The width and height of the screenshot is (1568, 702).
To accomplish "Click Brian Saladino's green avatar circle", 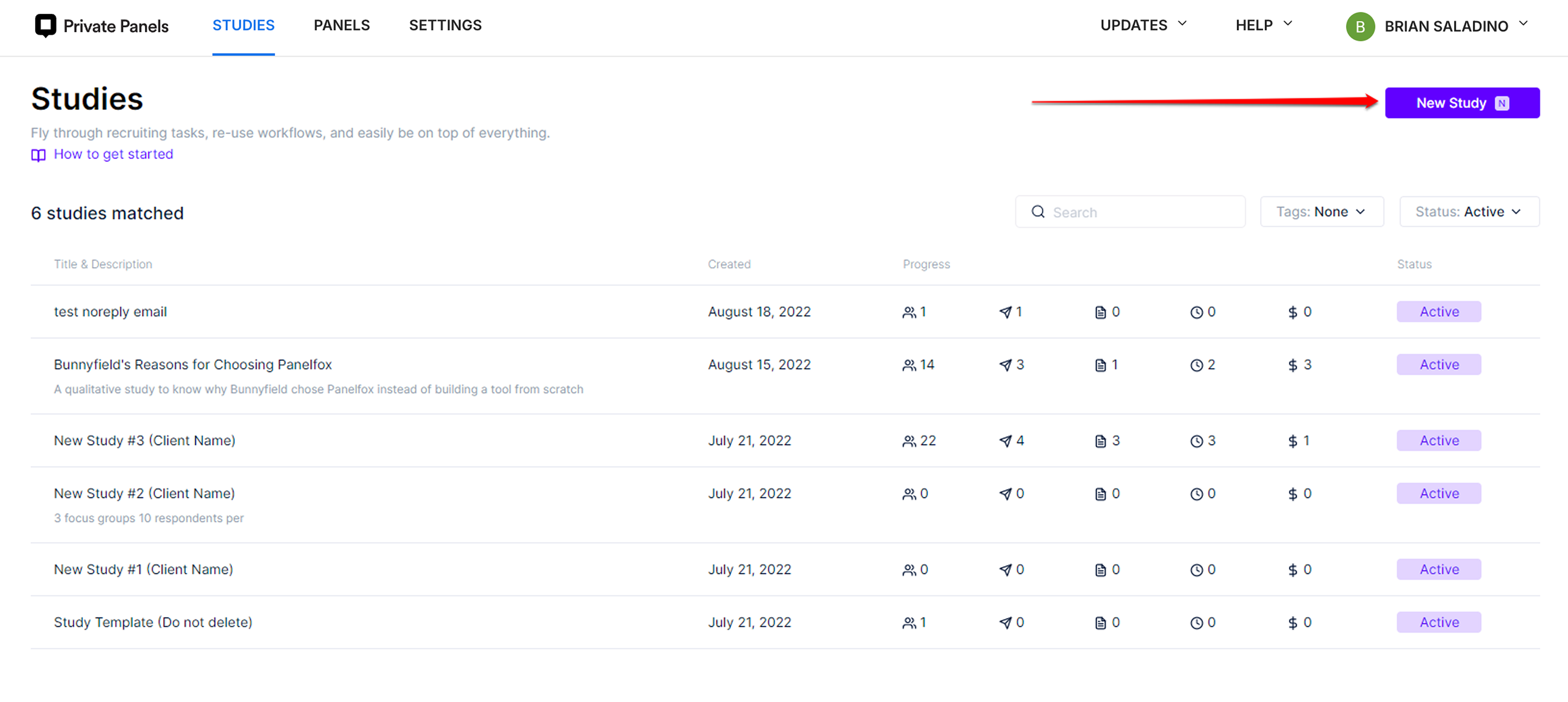I will (x=1360, y=27).
